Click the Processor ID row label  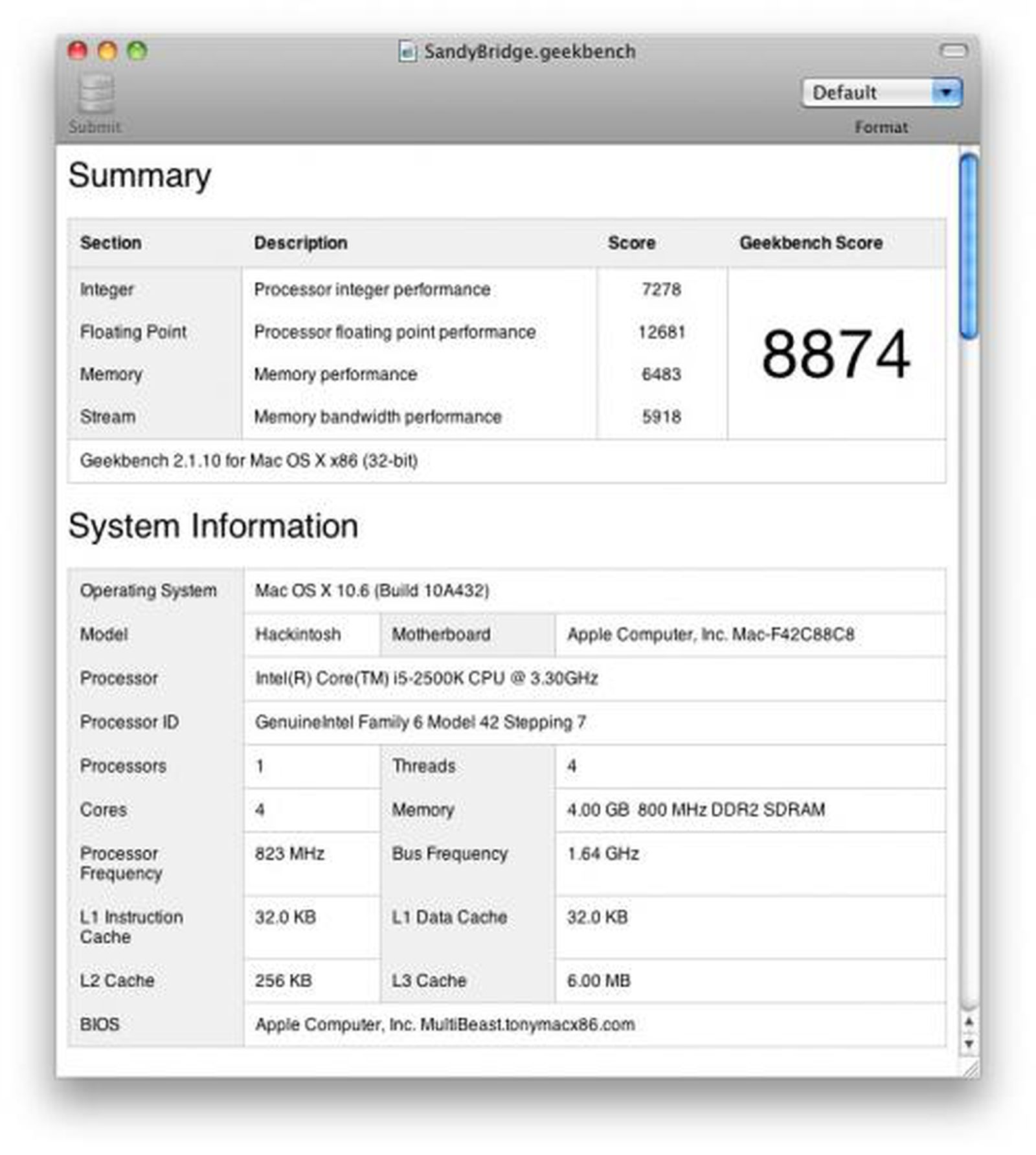point(129,722)
